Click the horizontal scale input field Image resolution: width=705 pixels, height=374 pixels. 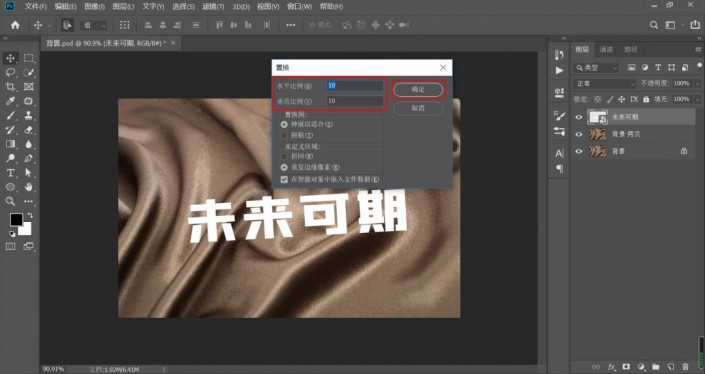pos(355,85)
